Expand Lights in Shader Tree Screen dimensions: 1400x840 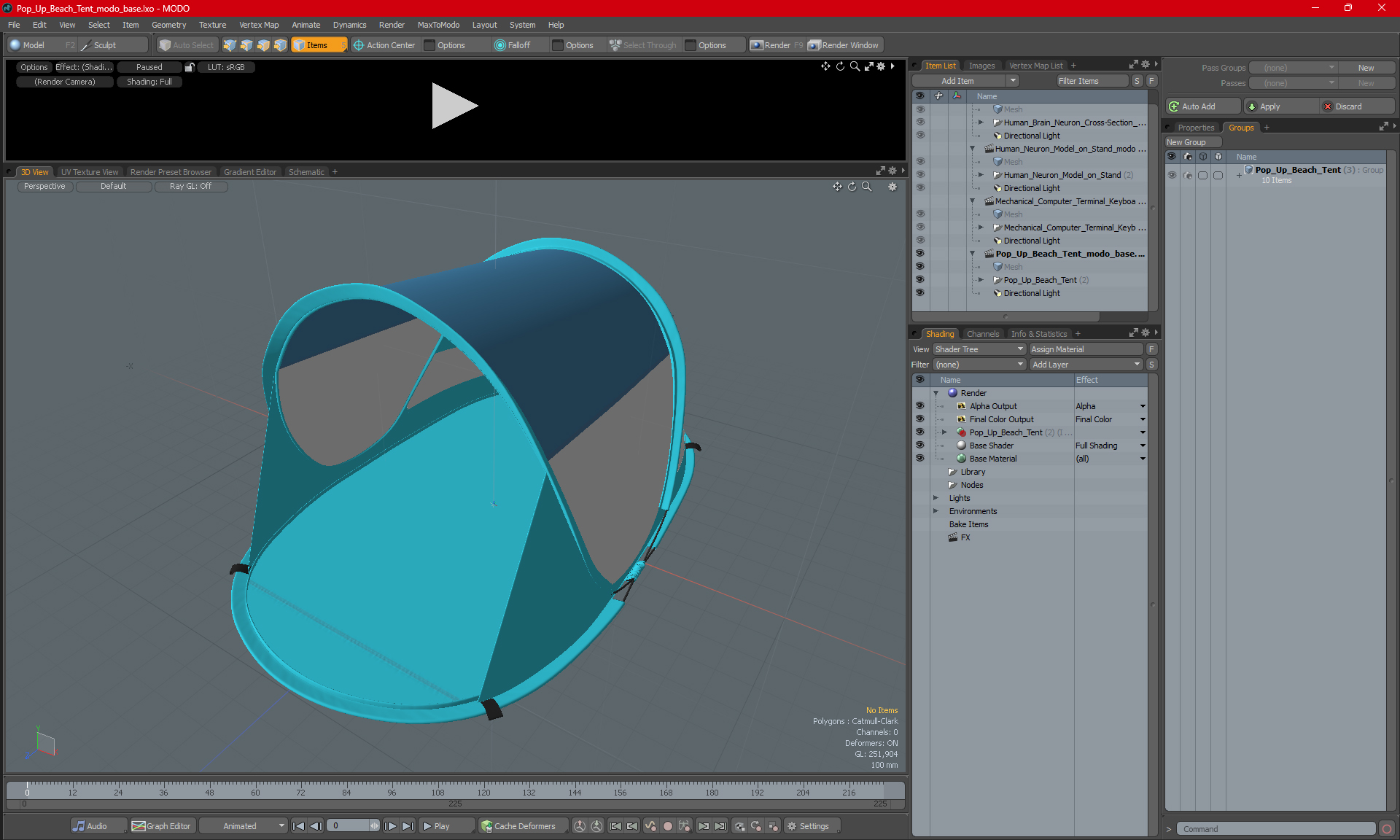pos(936,498)
